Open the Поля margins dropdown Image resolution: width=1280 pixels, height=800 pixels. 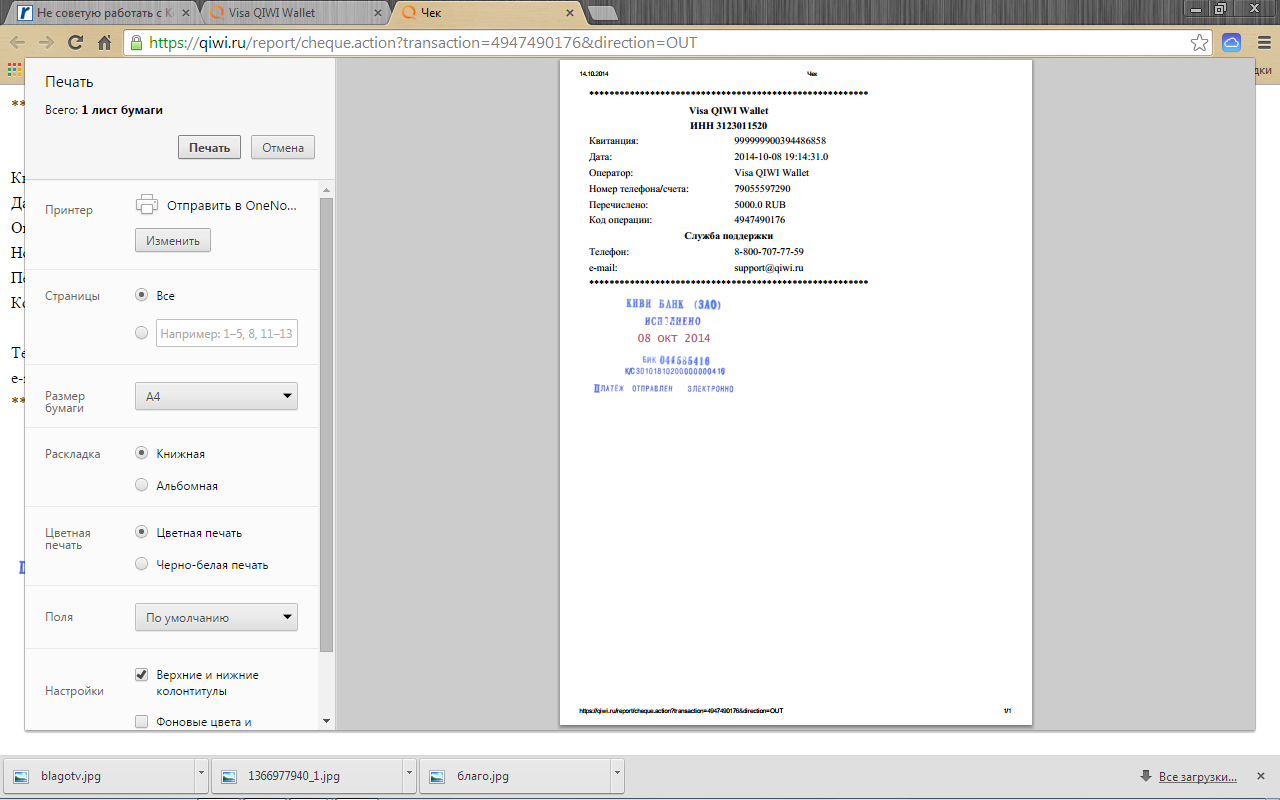[x=216, y=617]
